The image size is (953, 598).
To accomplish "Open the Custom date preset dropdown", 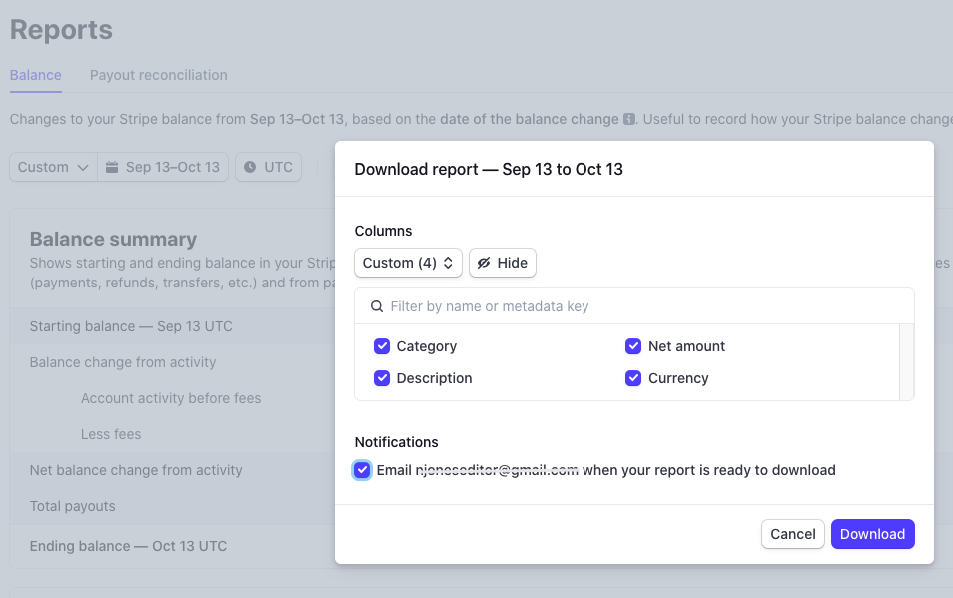I will [x=54, y=167].
